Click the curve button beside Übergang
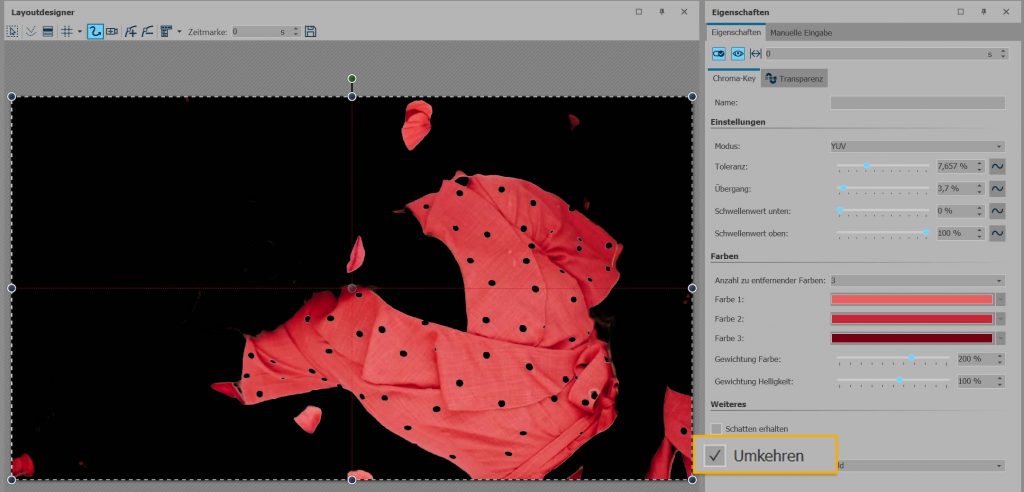 pos(997,188)
